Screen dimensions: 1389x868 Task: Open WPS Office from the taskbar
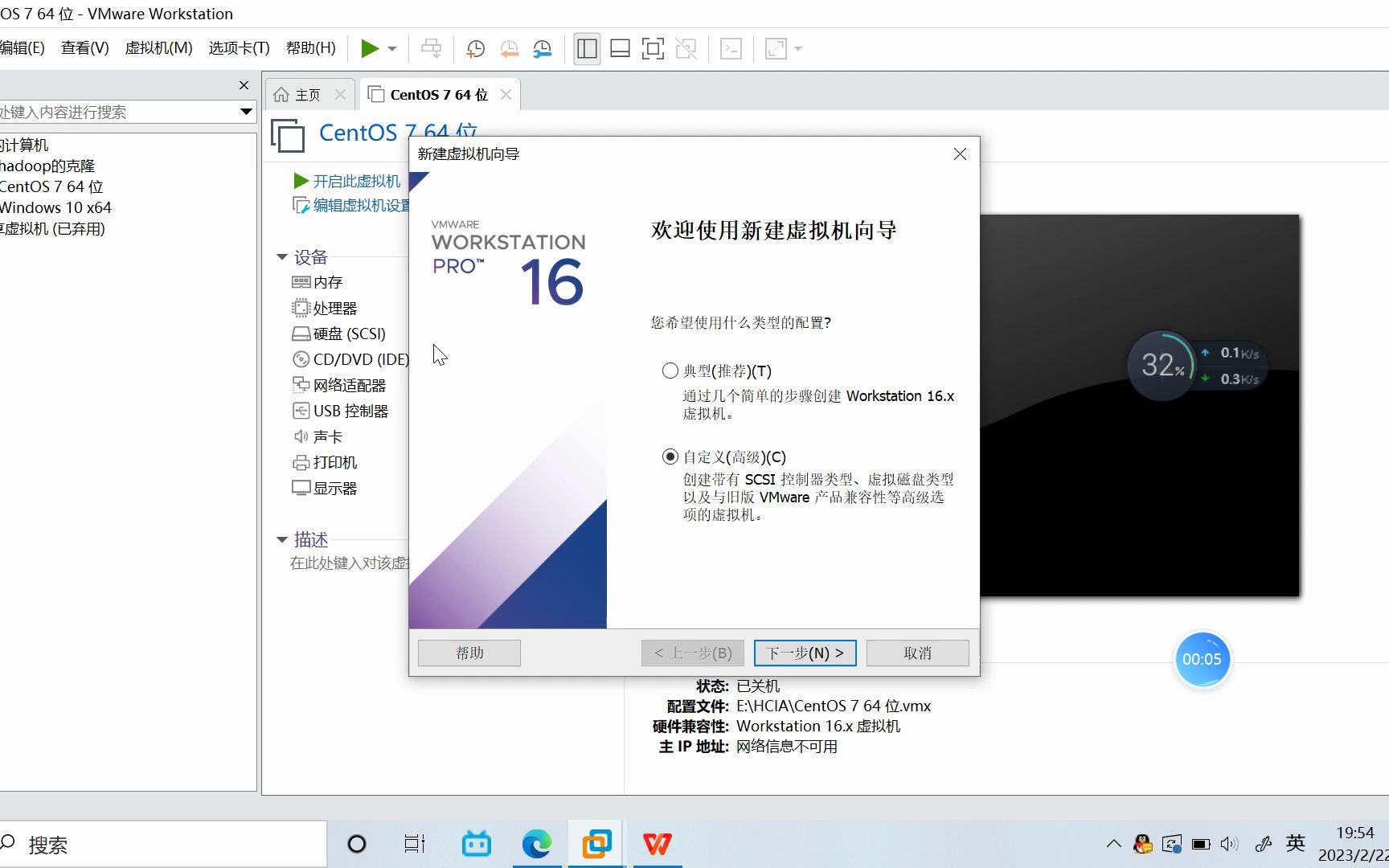tap(658, 845)
